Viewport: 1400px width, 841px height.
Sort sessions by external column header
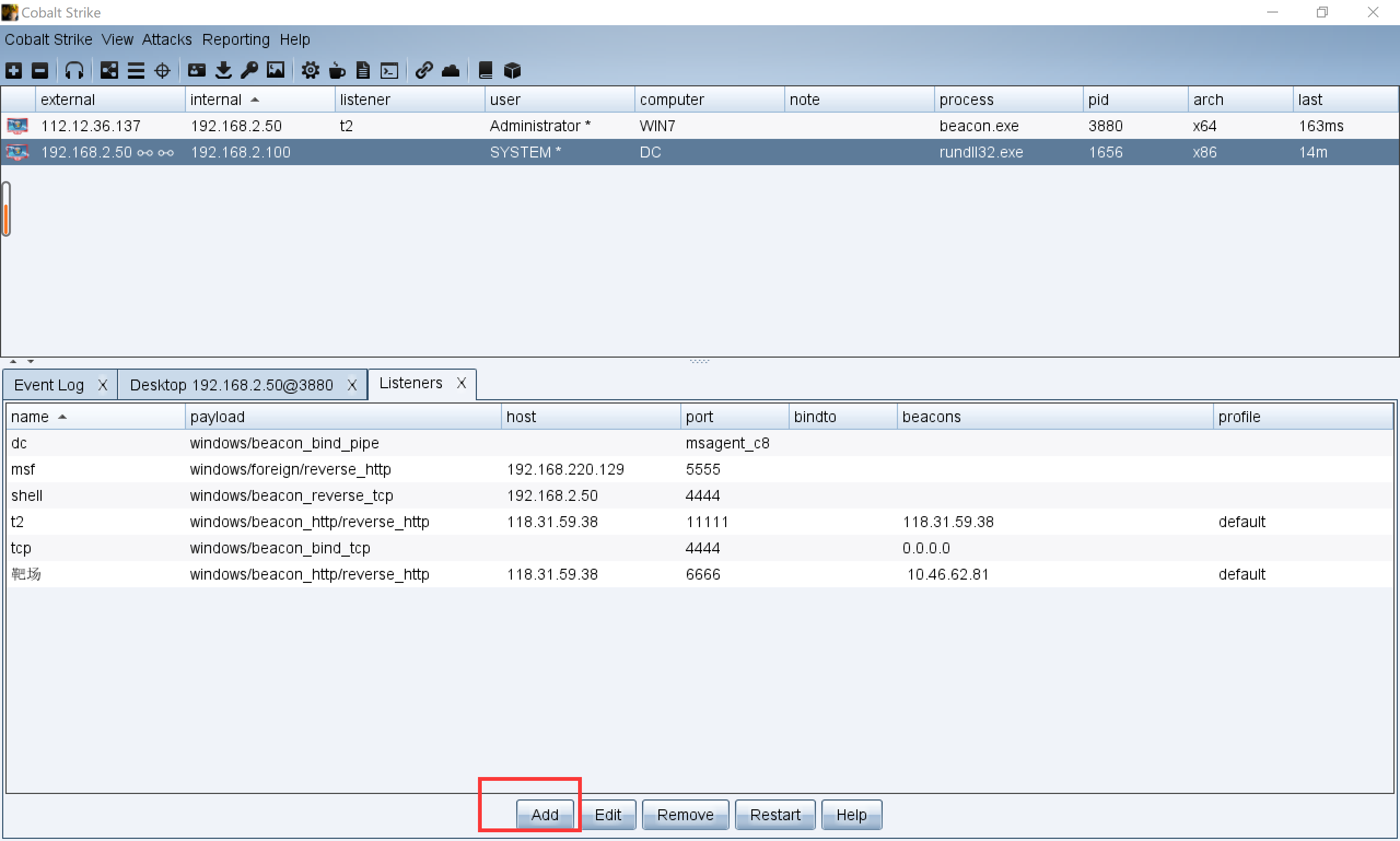click(110, 99)
